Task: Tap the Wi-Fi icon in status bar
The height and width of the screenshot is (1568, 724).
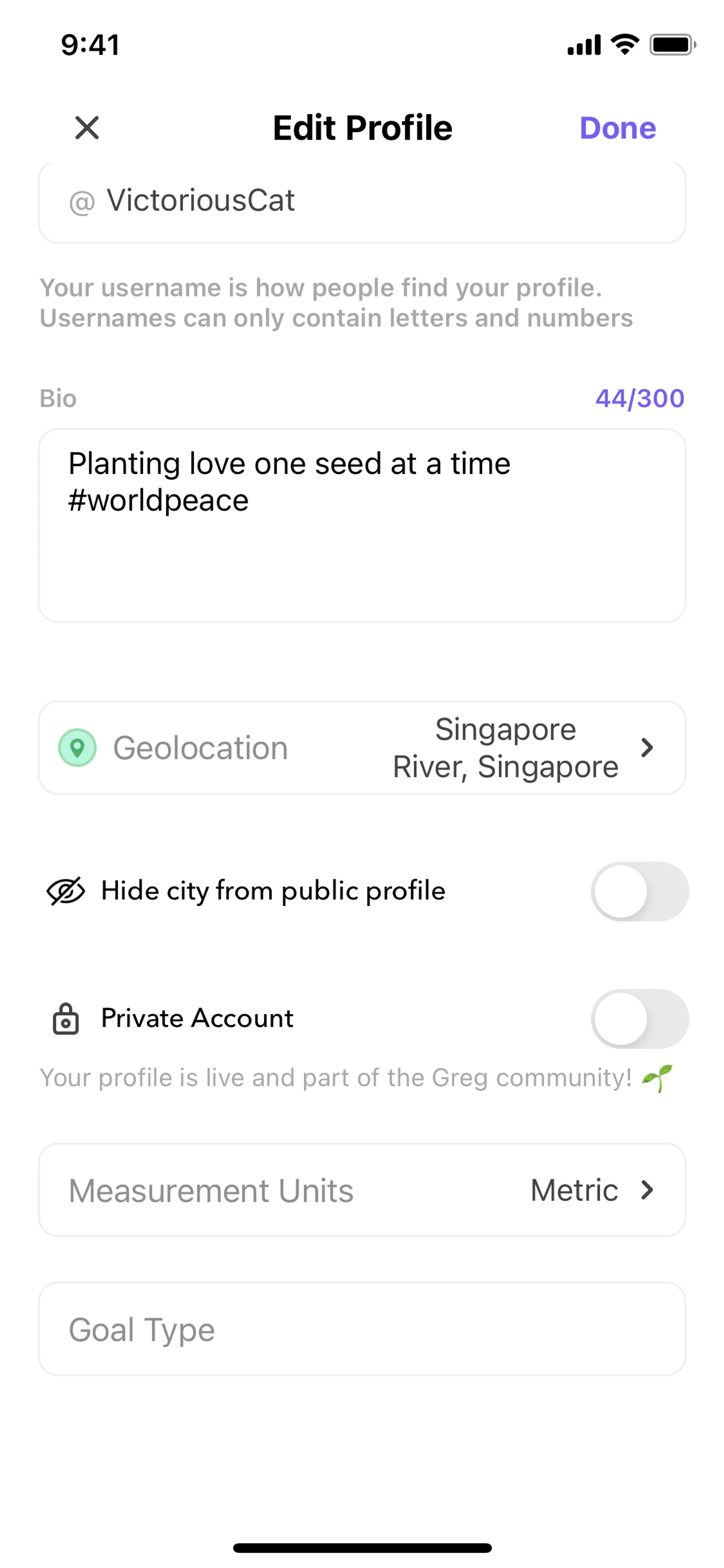Action: coord(625,45)
